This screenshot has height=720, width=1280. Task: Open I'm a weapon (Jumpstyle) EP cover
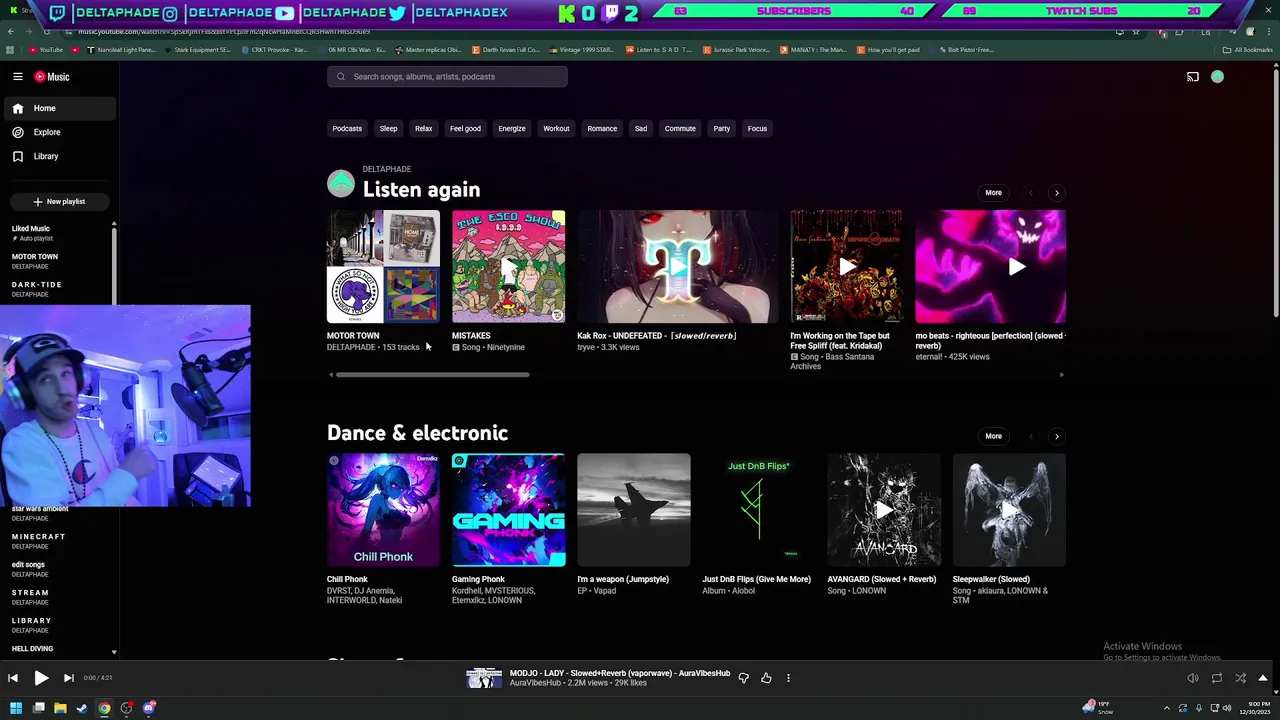[633, 510]
